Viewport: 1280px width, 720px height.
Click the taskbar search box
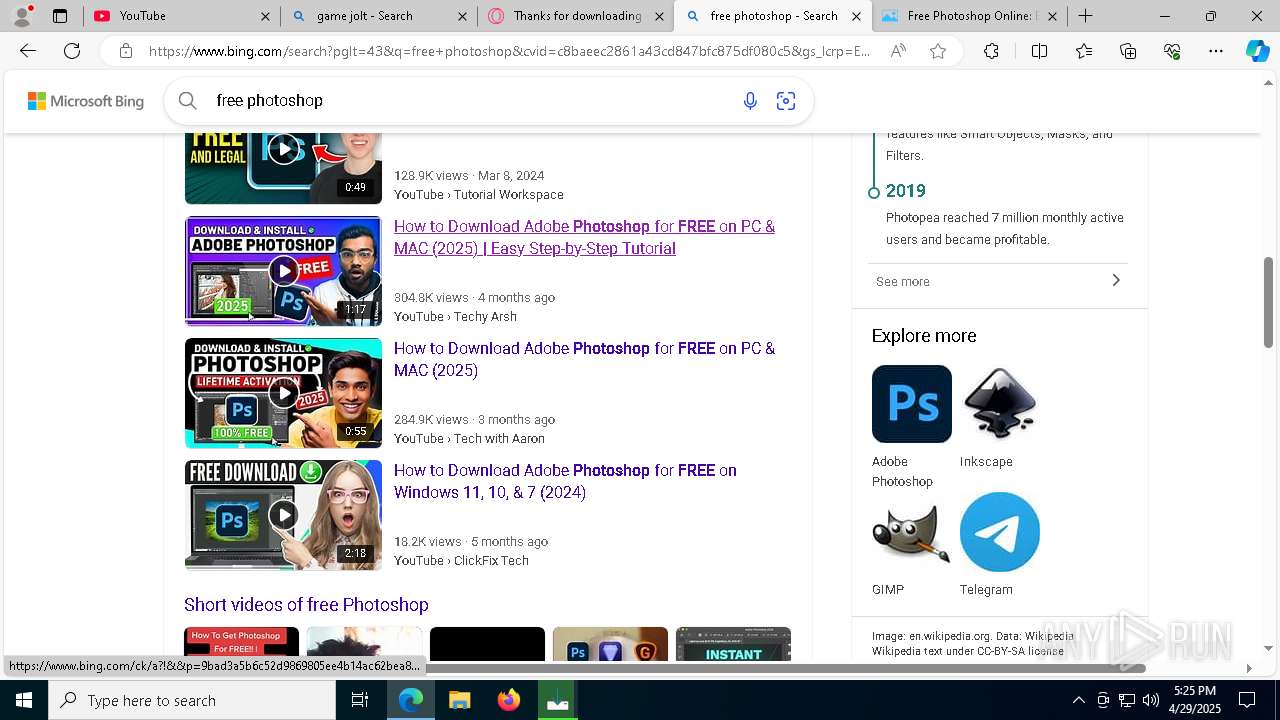coord(192,700)
